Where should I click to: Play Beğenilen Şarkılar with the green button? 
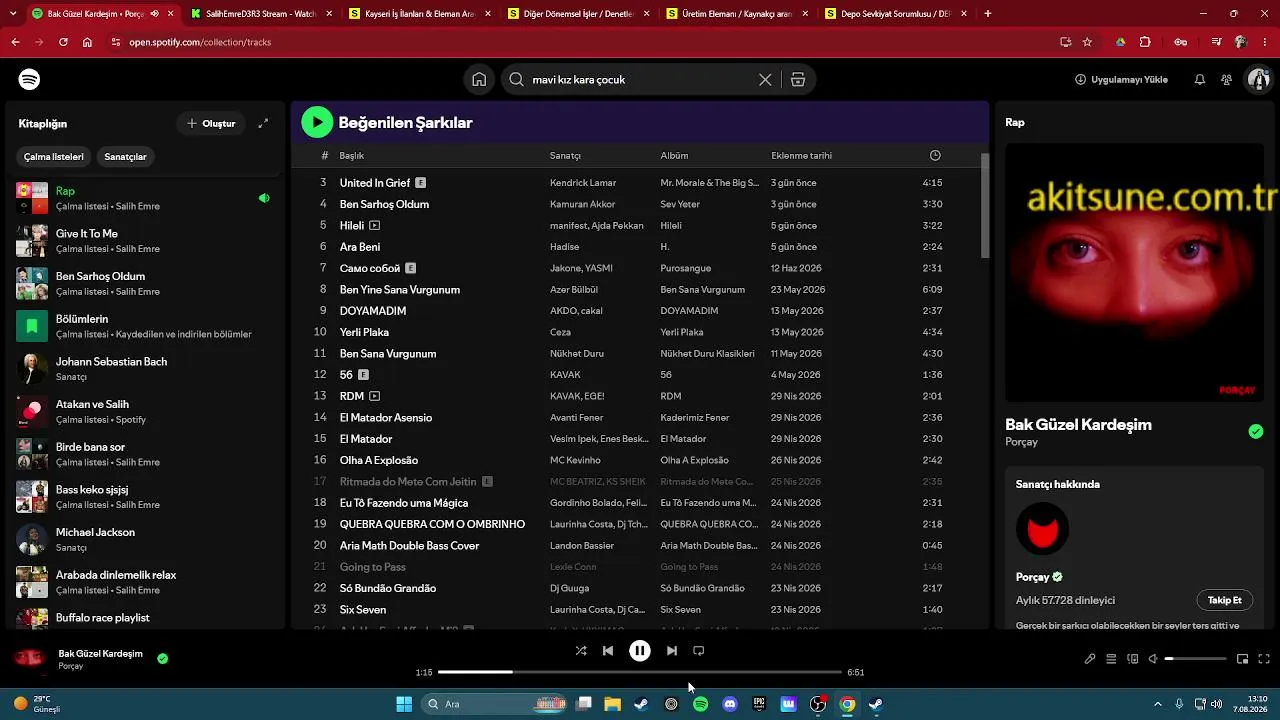tap(317, 122)
